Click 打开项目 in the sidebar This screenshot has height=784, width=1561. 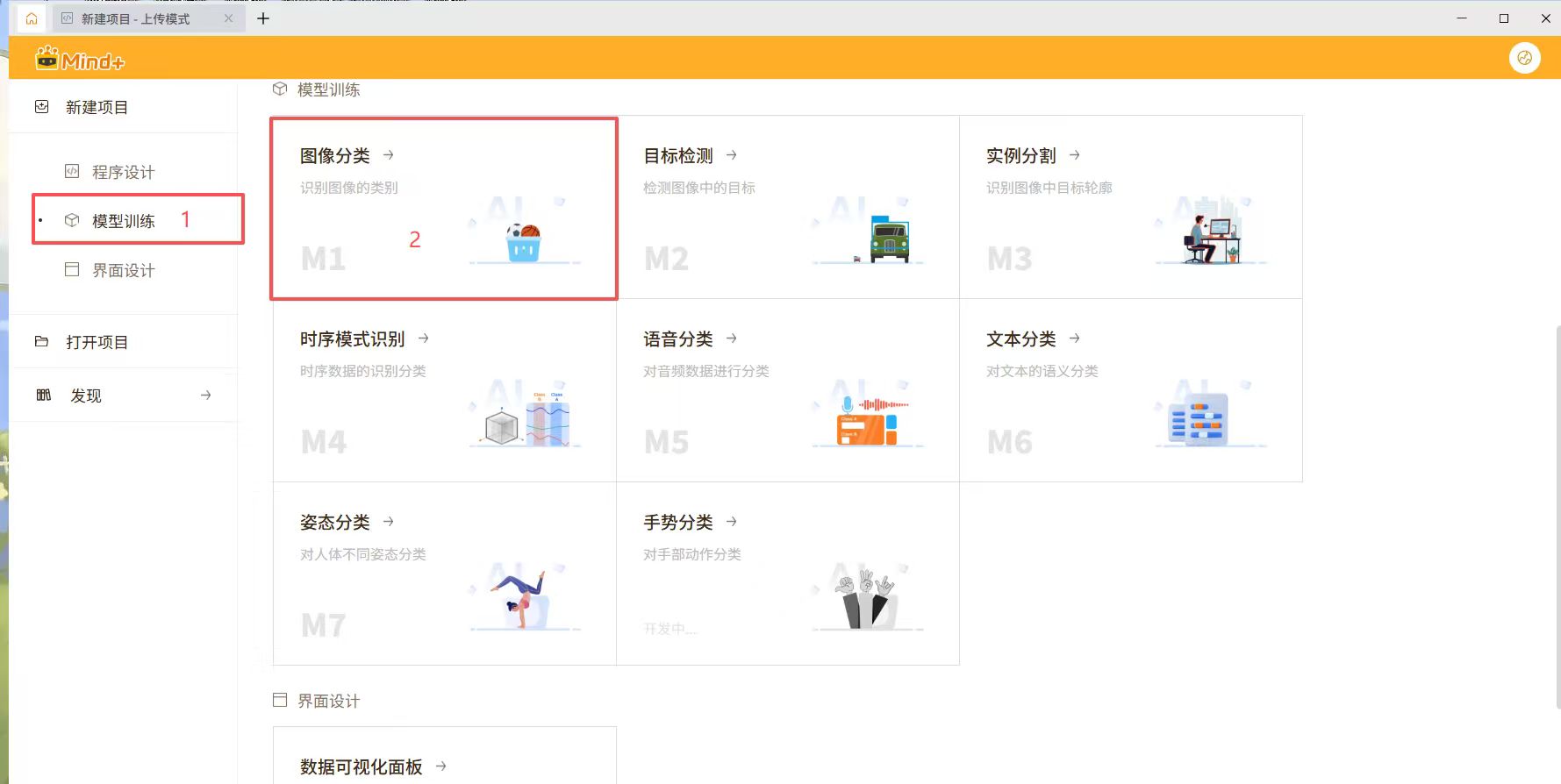(x=97, y=342)
